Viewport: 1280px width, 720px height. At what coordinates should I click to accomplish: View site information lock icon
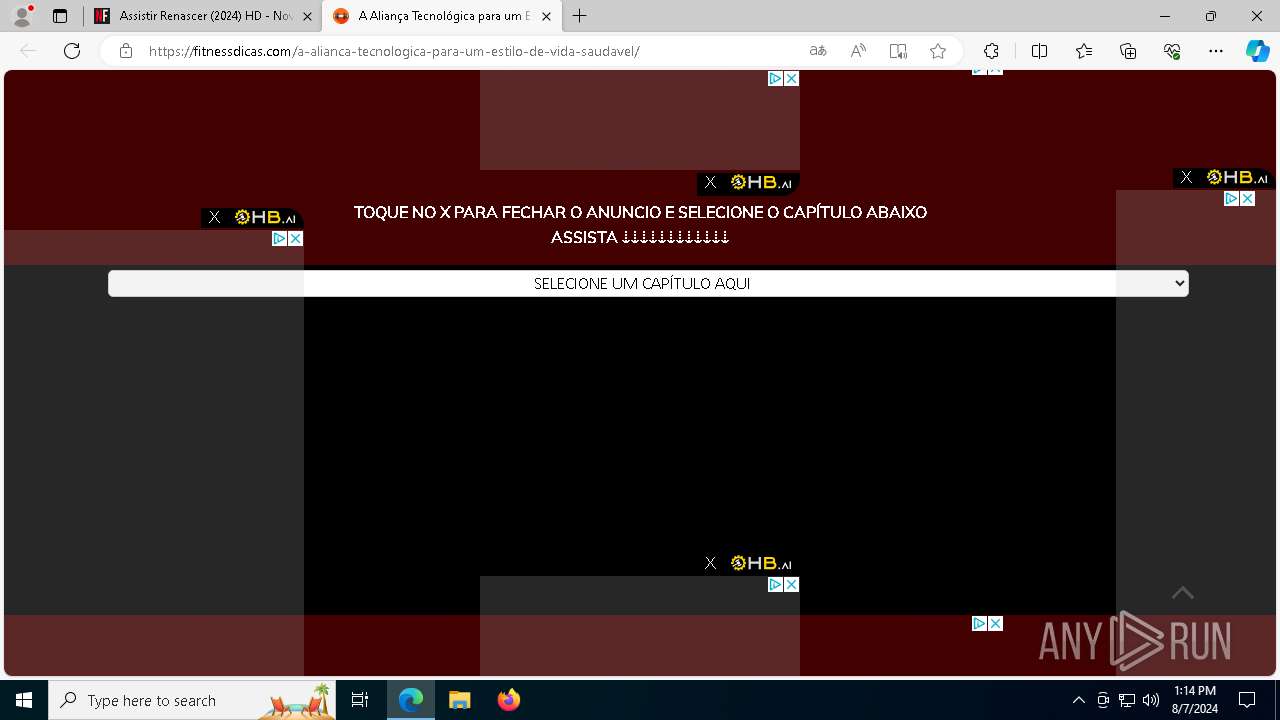coord(126,51)
